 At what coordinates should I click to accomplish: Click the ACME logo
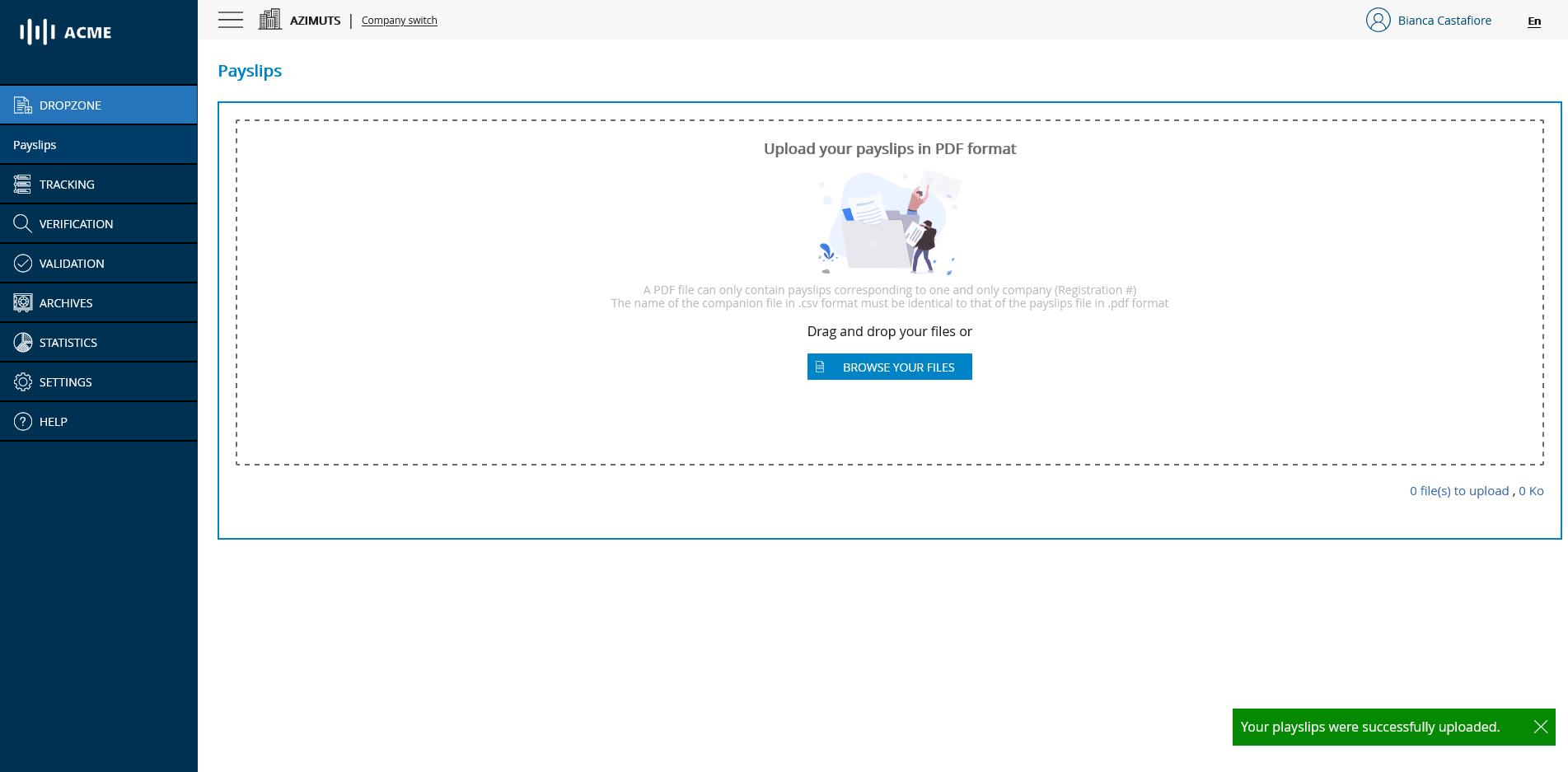click(64, 32)
